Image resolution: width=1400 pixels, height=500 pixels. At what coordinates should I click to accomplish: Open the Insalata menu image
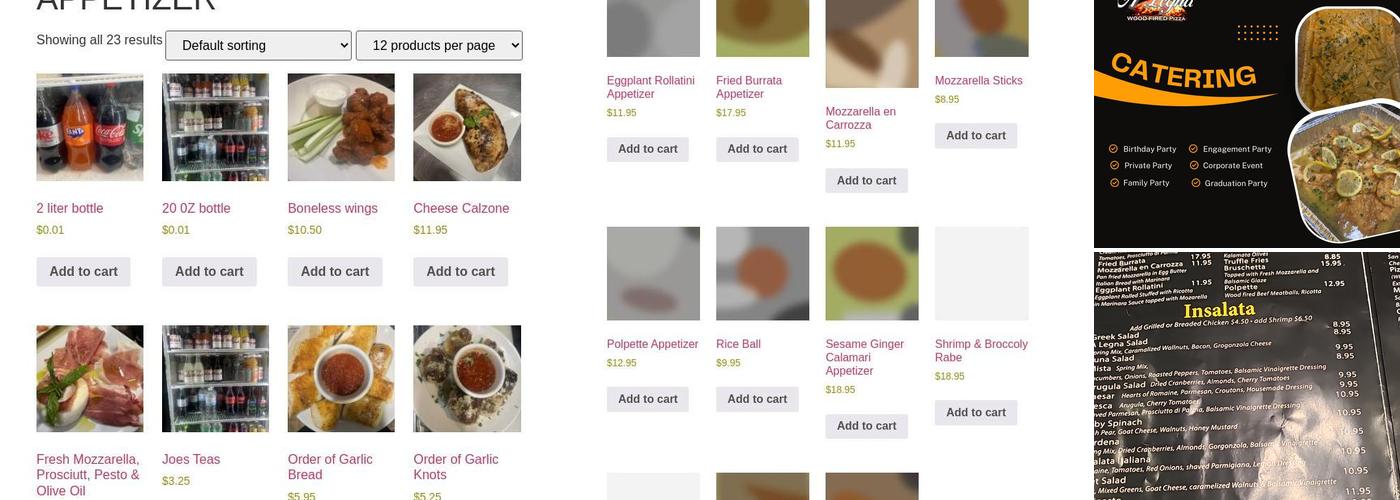click(x=1246, y=375)
